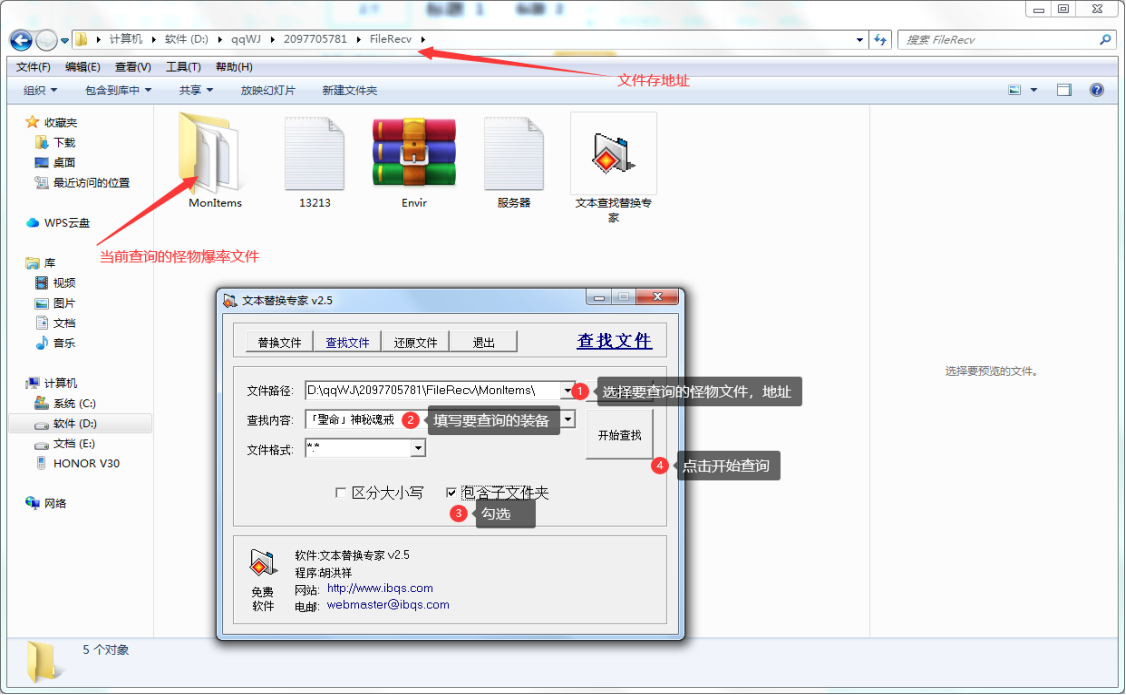
Task: Click the Explorer back arrow button
Action: [20, 40]
